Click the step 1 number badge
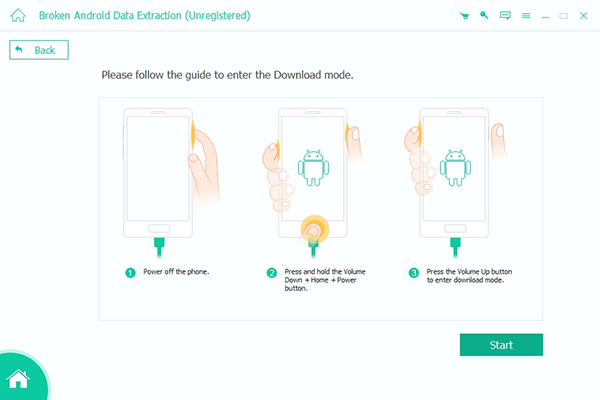The width and height of the screenshot is (600, 400). (130, 273)
